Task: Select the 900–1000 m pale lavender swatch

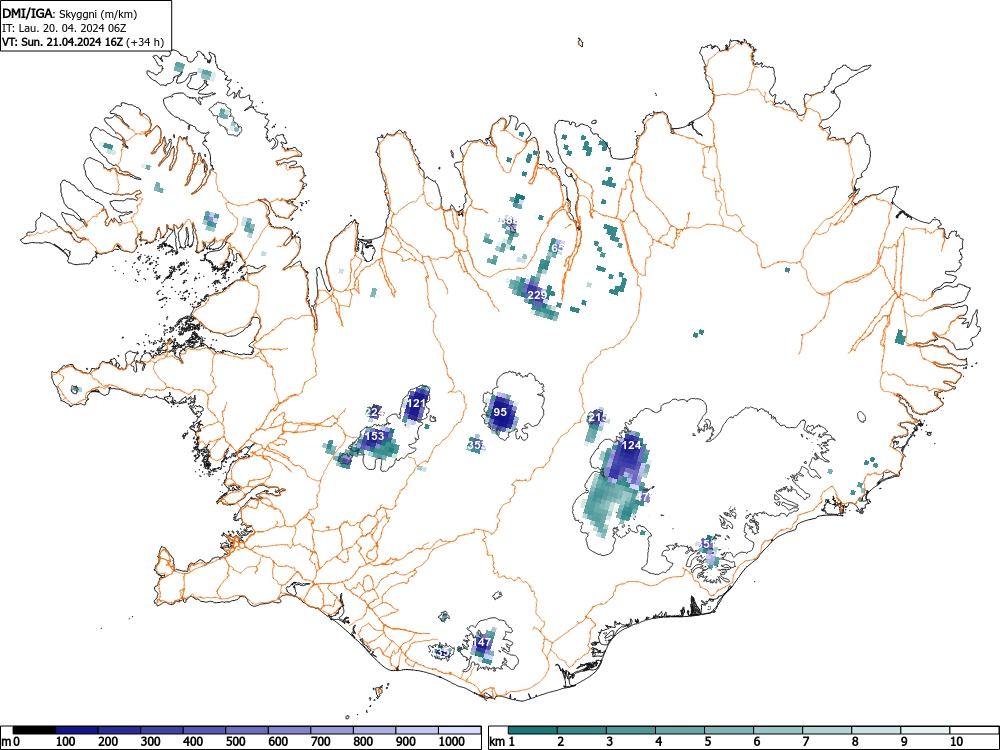Action: click(x=417, y=730)
